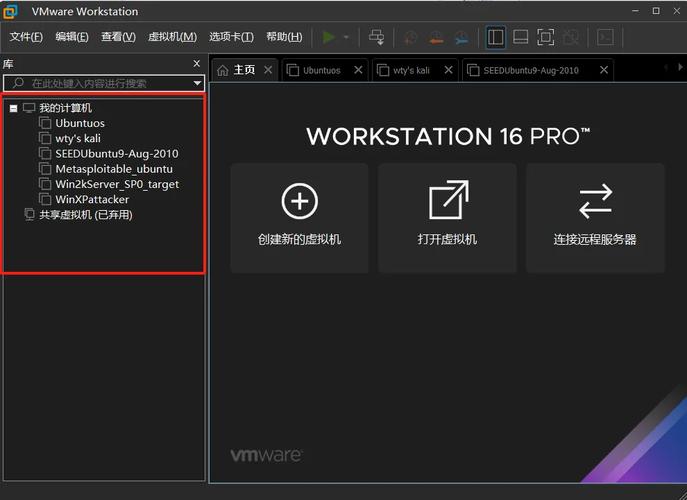687x500 pixels.
Task: Click the VM icon beside Win2kServer_SP0_target
Action: tap(45, 184)
